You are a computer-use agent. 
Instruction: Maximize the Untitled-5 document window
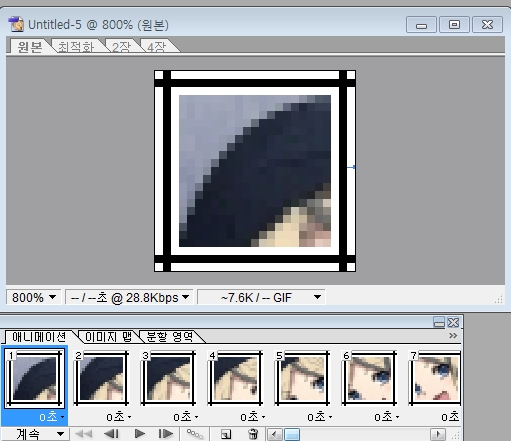tap(454, 25)
